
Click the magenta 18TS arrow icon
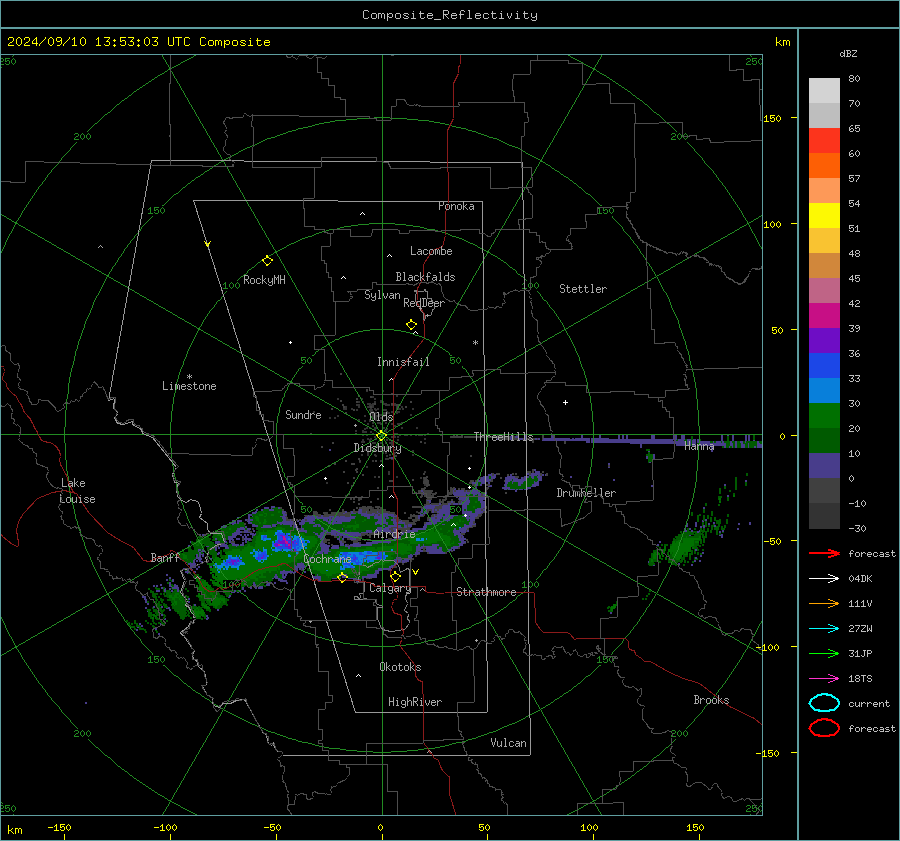(824, 679)
